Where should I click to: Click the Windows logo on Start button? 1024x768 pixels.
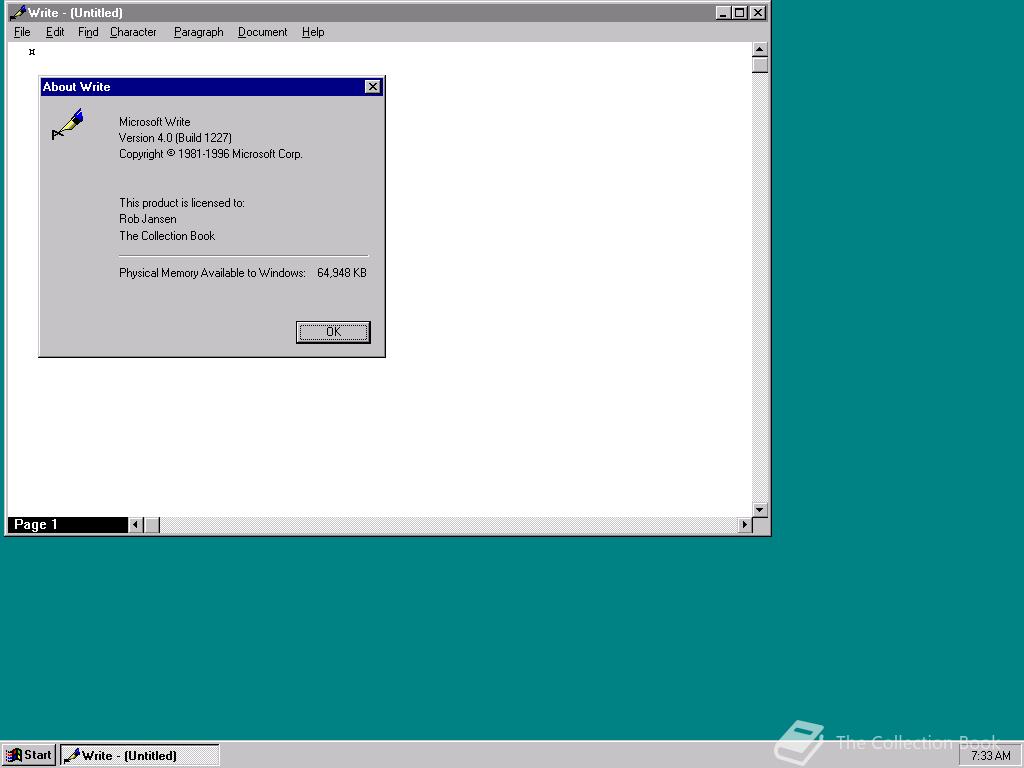click(13, 756)
